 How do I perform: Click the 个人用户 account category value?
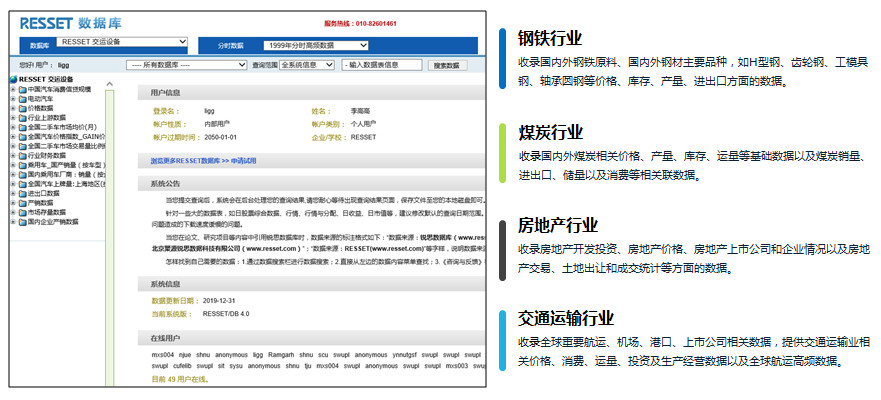[x=363, y=124]
